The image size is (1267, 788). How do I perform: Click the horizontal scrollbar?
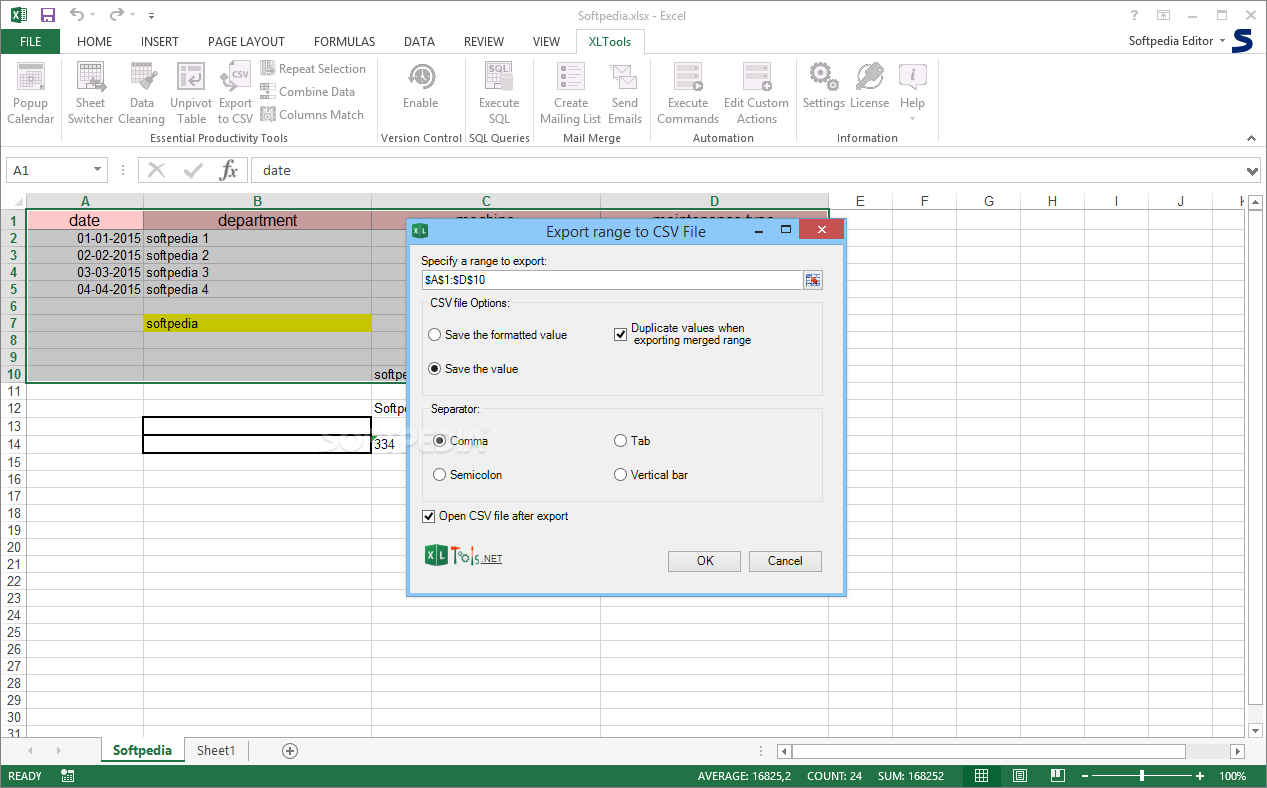(x=990, y=751)
